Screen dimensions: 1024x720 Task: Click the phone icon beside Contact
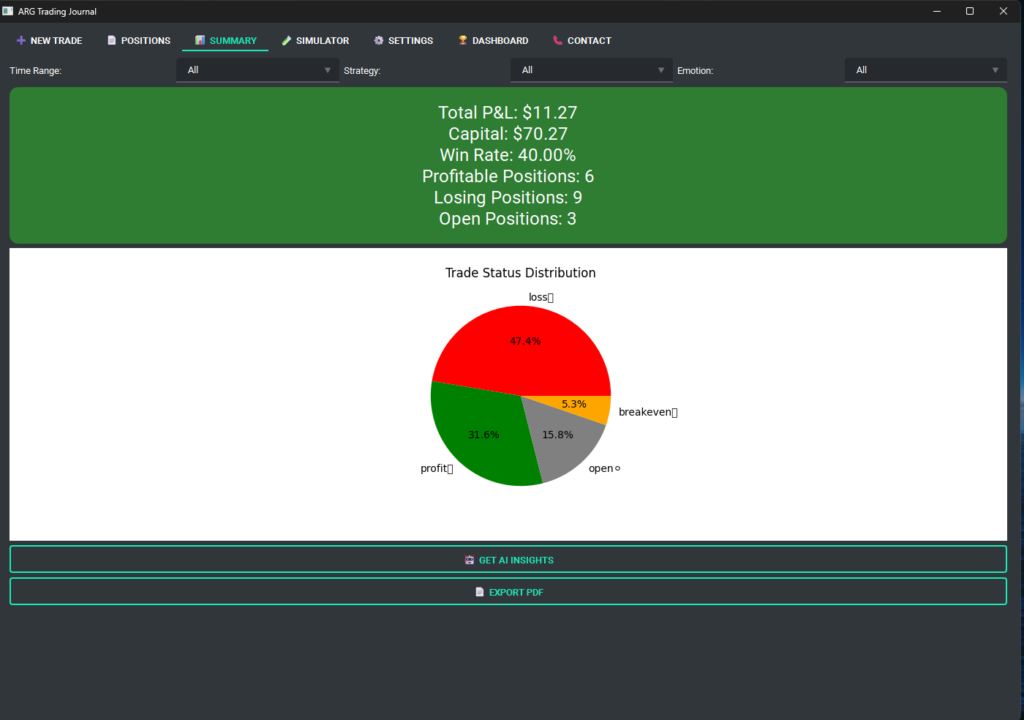click(x=557, y=41)
